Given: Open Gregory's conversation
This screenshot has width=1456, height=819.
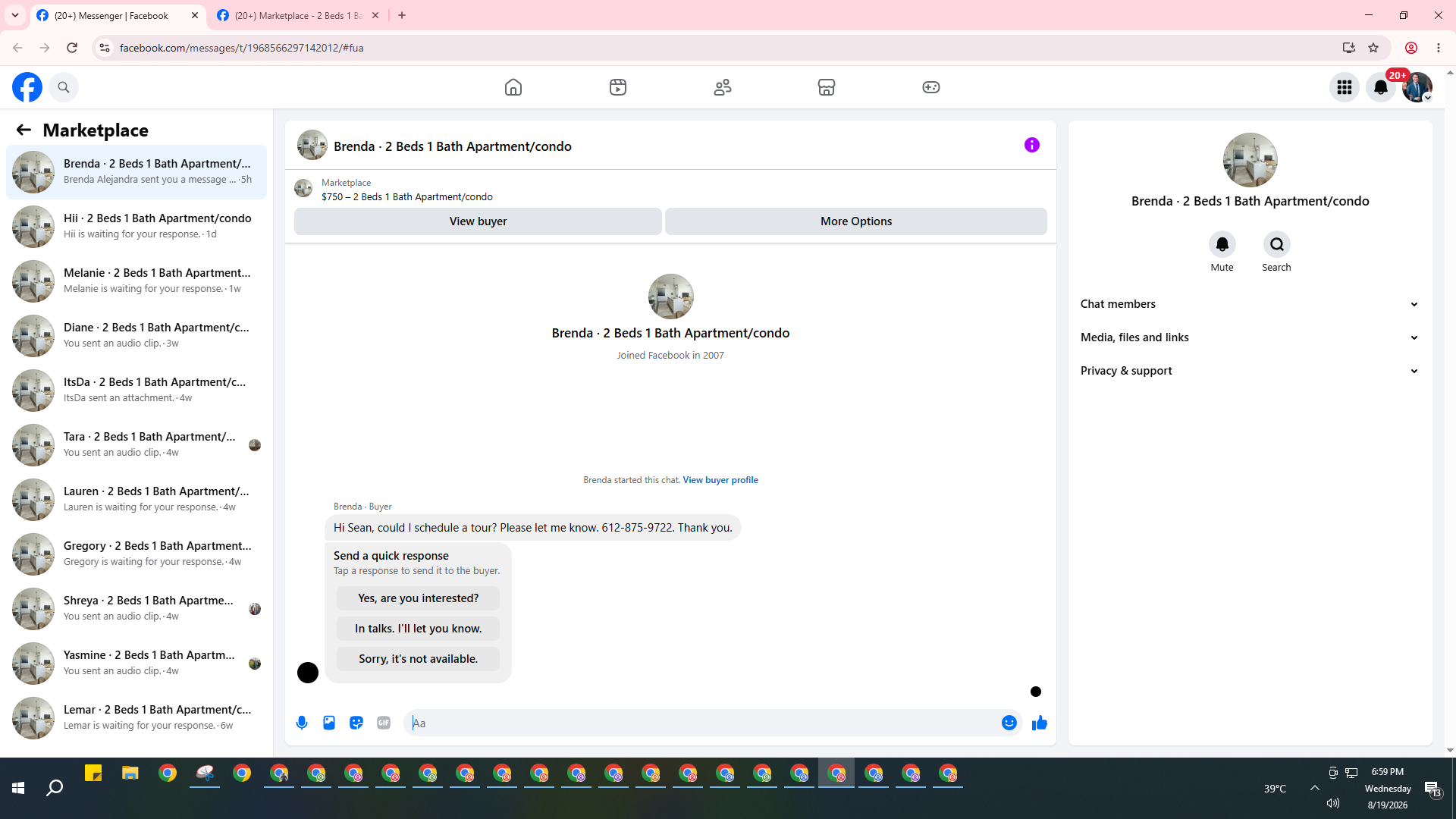Looking at the screenshot, I should point(136,554).
